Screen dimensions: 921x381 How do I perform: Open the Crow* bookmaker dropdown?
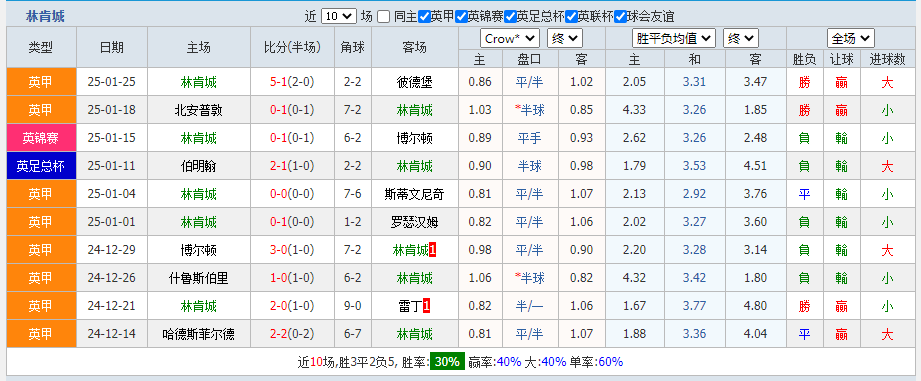[509, 39]
